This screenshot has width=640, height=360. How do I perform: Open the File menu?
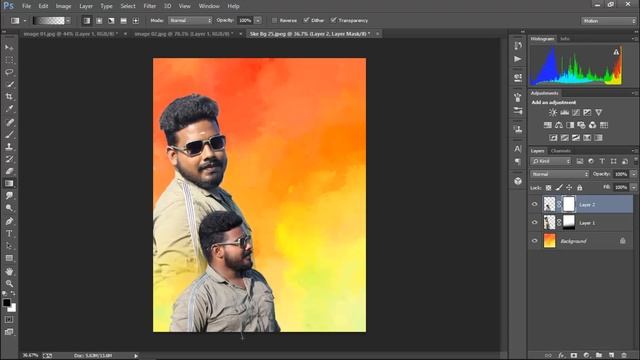pyautogui.click(x=27, y=6)
